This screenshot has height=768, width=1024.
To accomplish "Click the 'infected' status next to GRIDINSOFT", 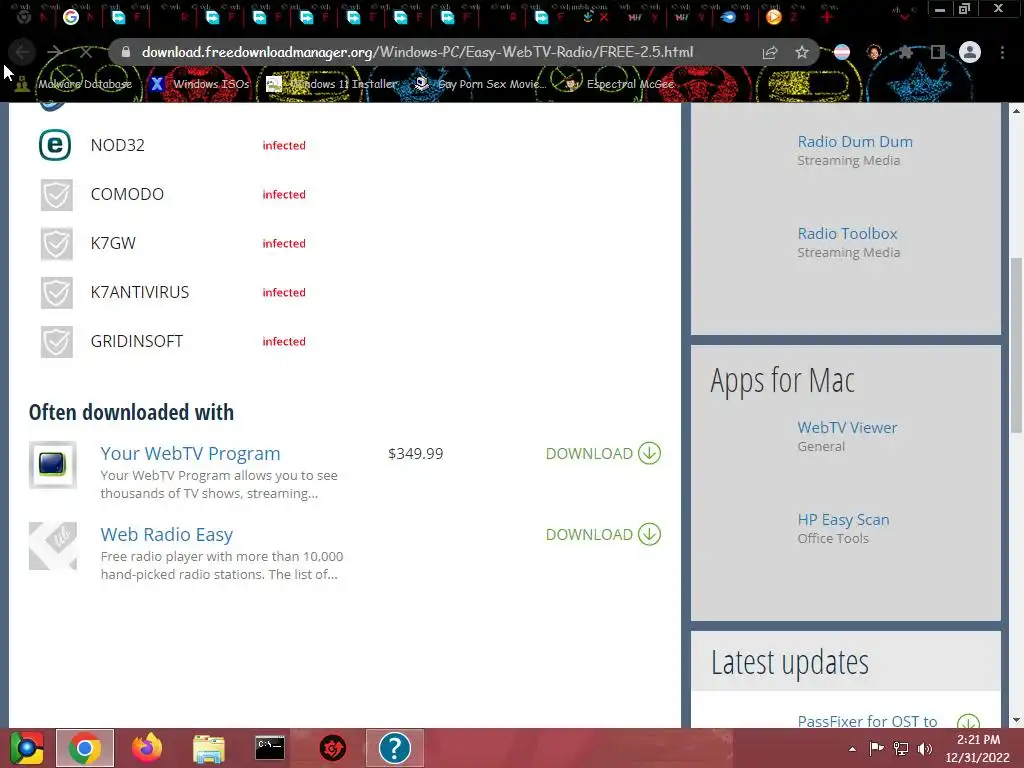I will click(x=284, y=342).
